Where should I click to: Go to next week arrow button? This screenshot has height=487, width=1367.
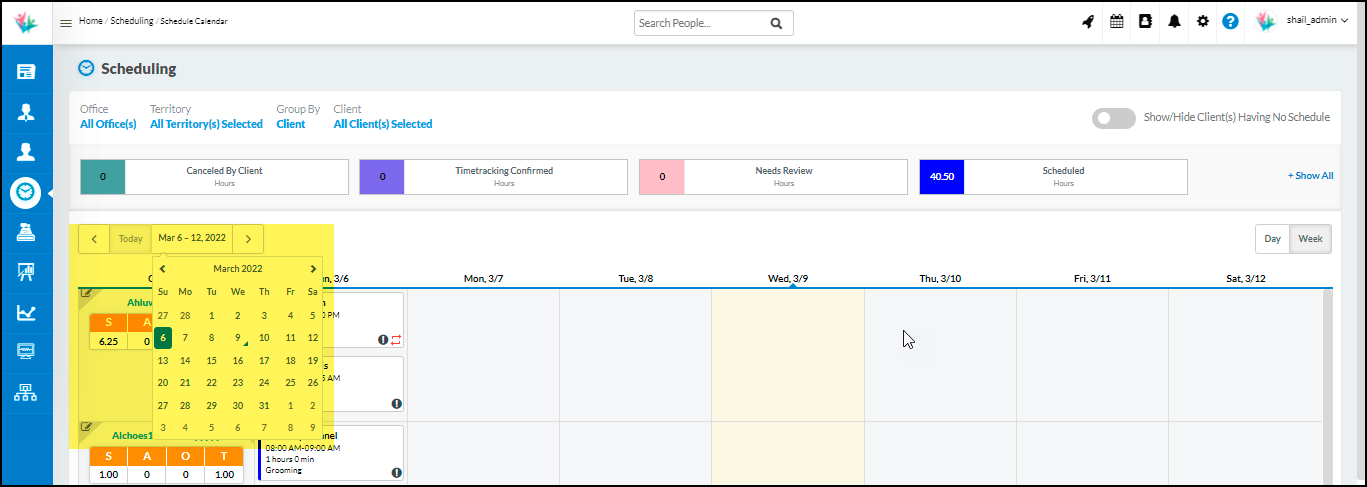[248, 239]
